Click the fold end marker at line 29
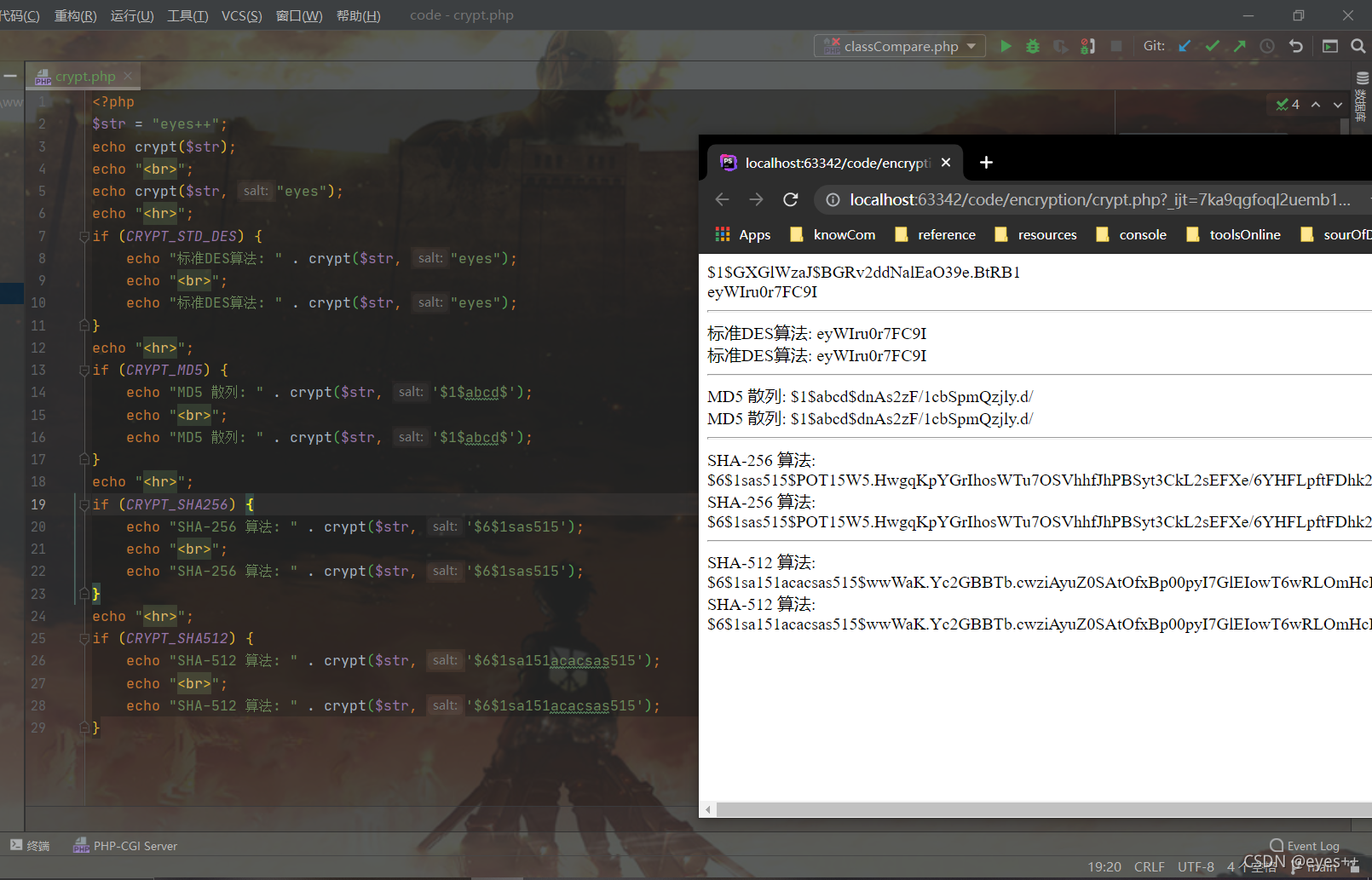The height and width of the screenshot is (880, 1372). point(84,728)
